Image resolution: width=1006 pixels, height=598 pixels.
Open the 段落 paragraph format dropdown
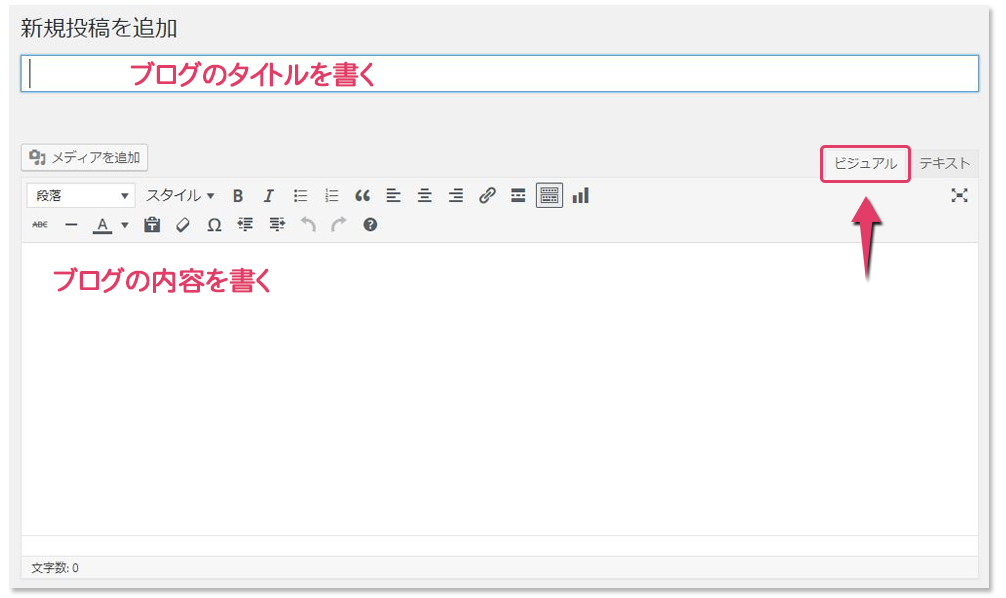tap(81, 196)
